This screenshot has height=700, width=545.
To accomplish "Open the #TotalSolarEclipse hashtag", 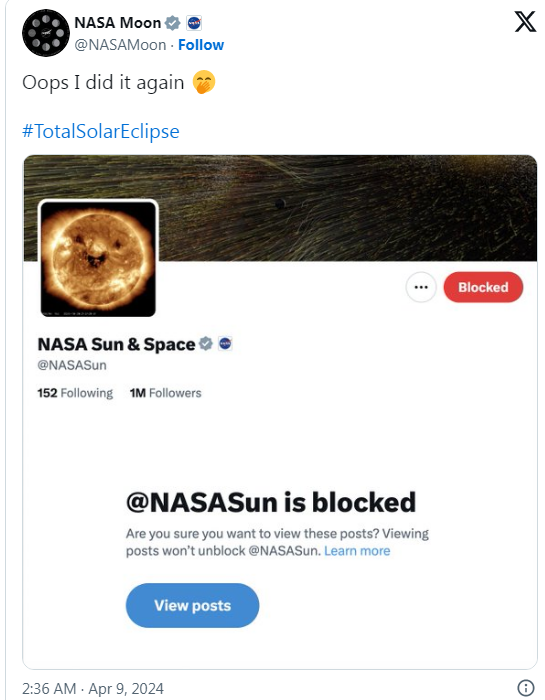I will tap(101, 131).
